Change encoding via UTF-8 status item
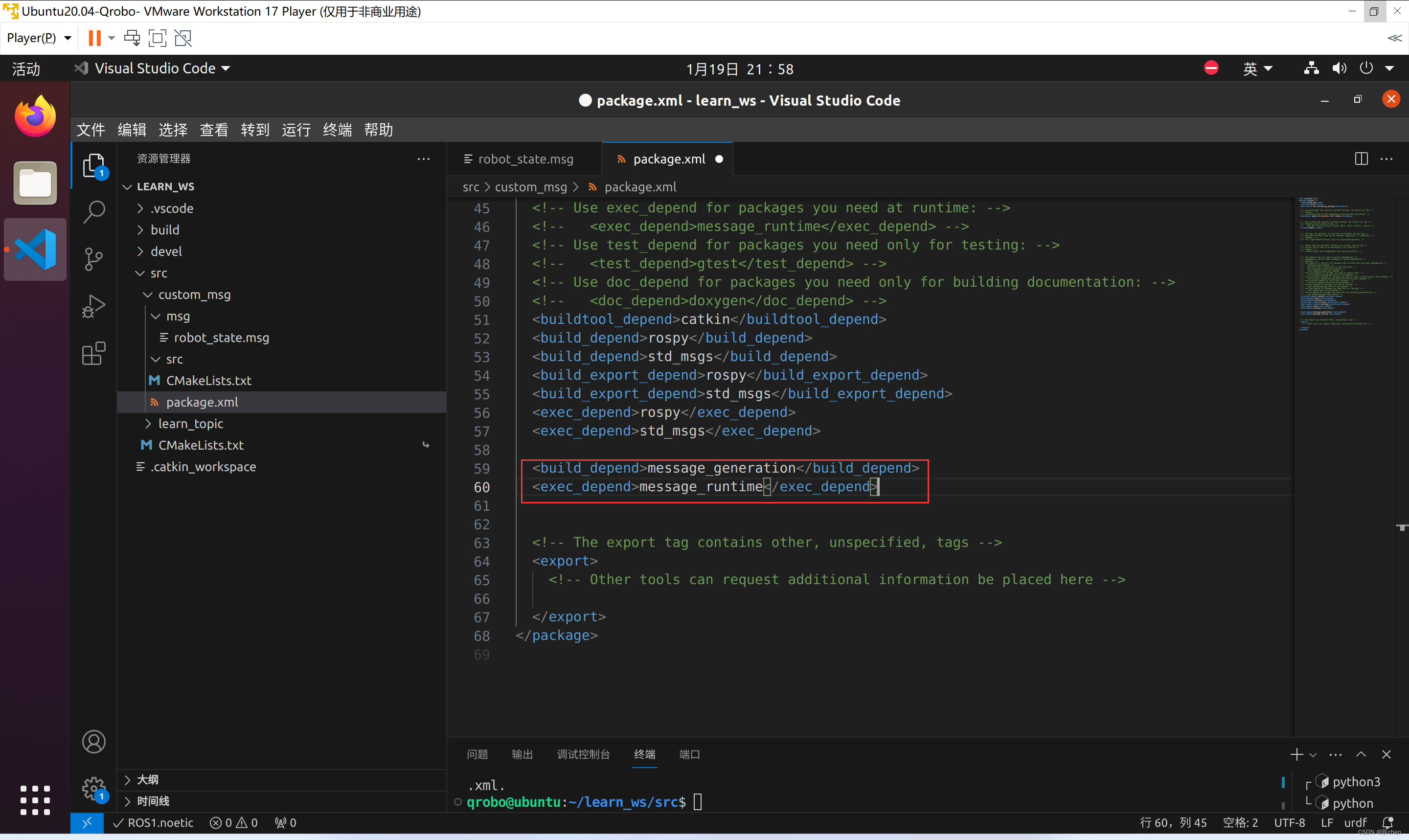 coord(1289,822)
